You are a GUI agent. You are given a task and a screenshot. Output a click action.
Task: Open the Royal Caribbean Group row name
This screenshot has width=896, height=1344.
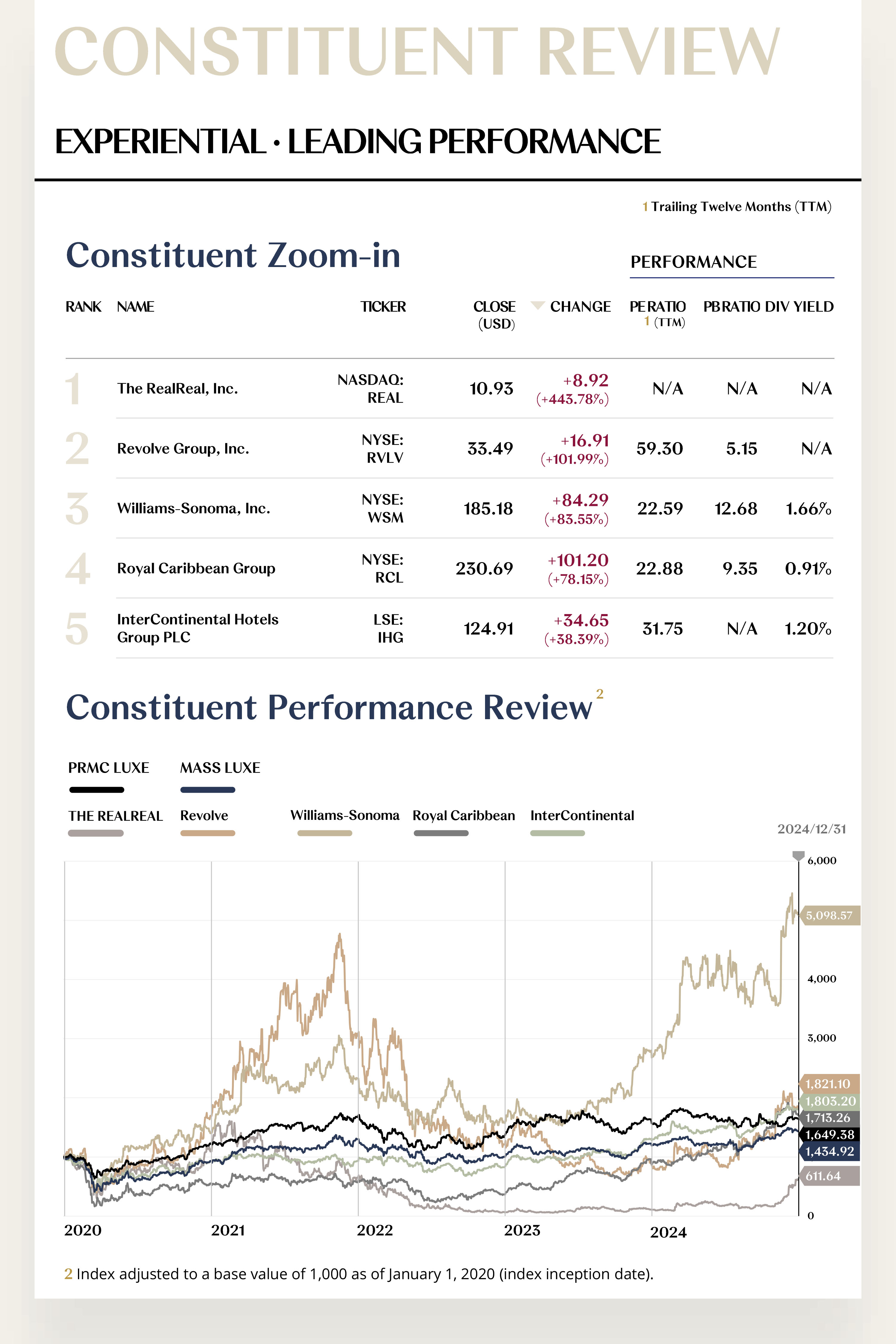coord(196,568)
